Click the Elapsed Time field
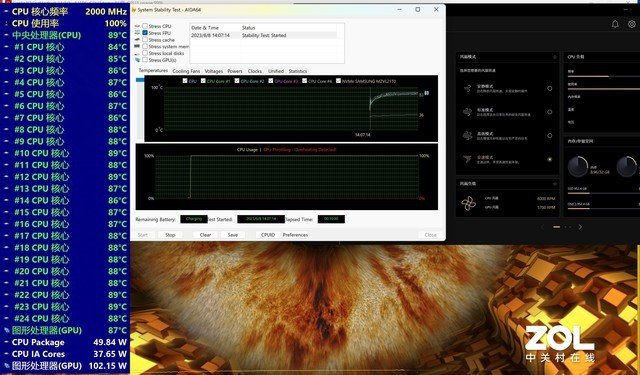640x375 pixels. 331,219
